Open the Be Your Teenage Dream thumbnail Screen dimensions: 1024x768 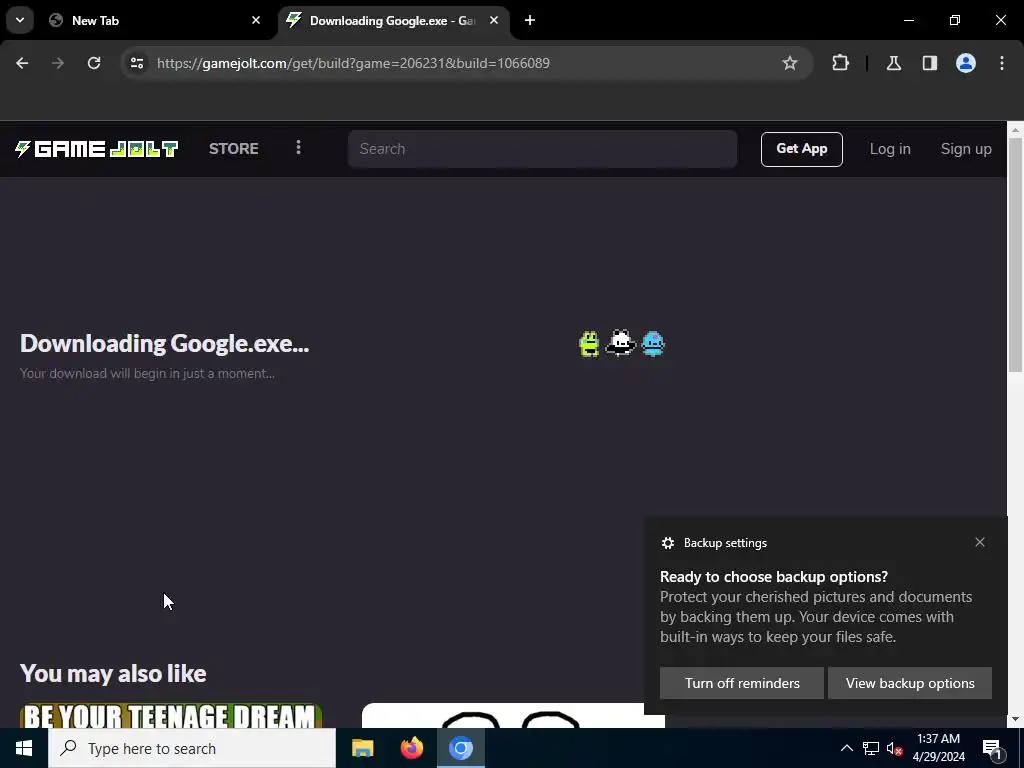pyautogui.click(x=171, y=715)
